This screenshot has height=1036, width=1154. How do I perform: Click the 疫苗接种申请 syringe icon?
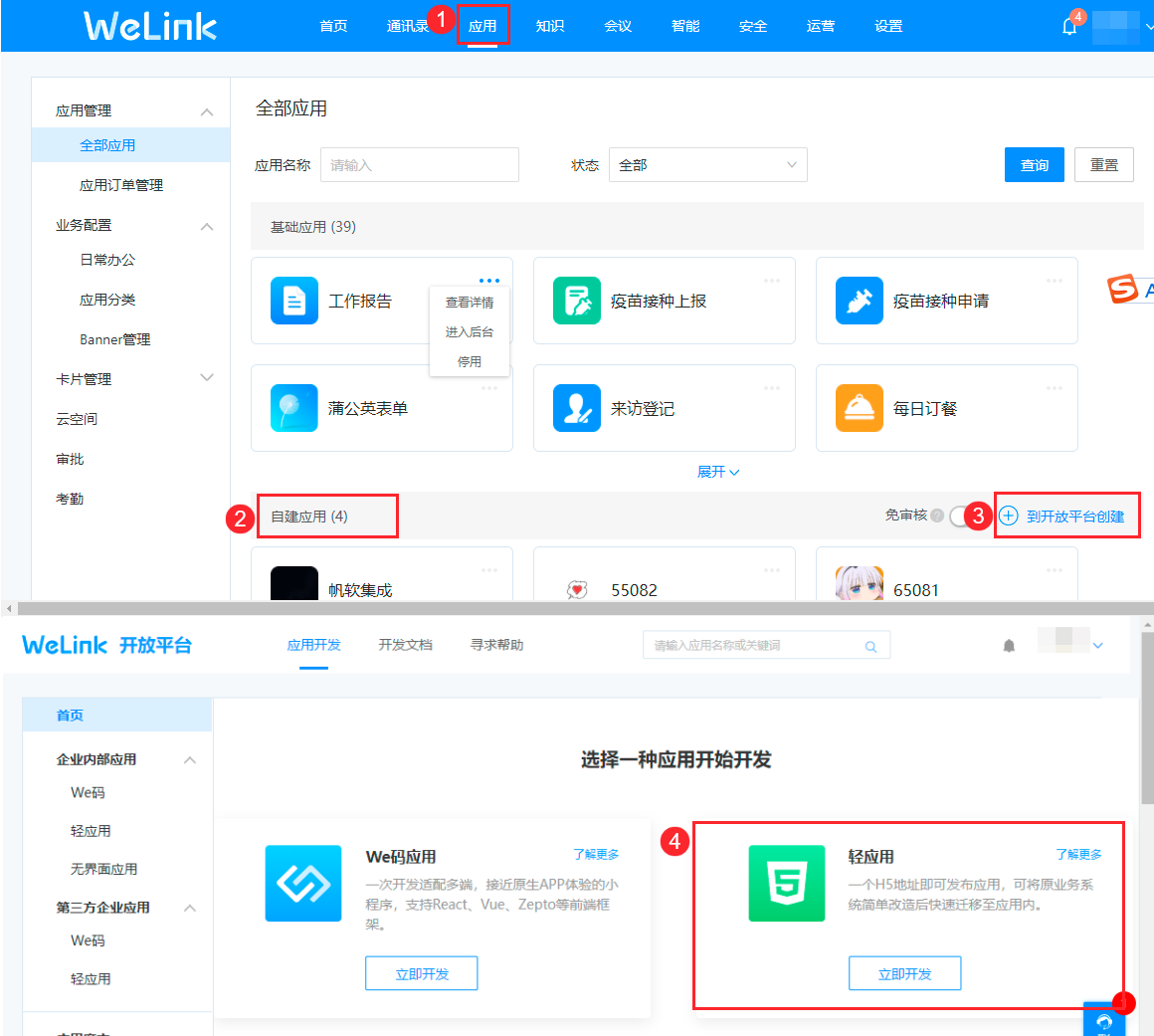pos(860,301)
